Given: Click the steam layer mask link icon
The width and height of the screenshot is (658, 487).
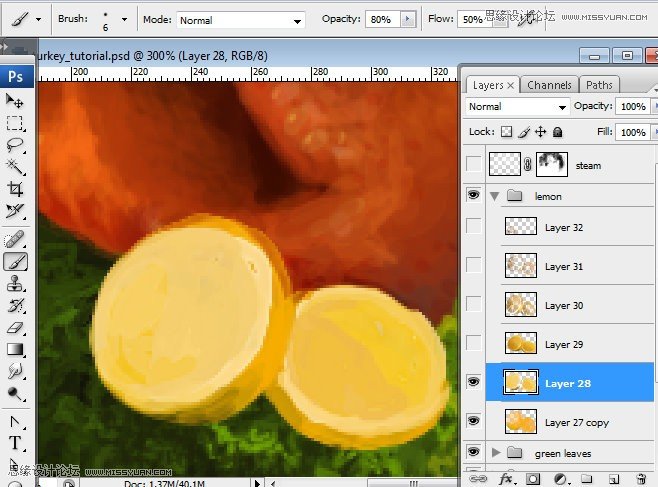Looking at the screenshot, I should pos(528,165).
